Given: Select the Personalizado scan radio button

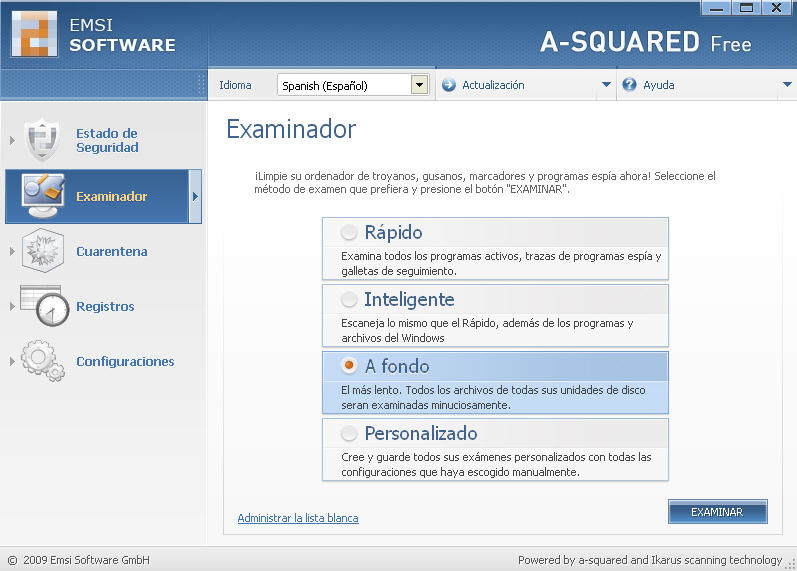Looking at the screenshot, I should [x=349, y=433].
